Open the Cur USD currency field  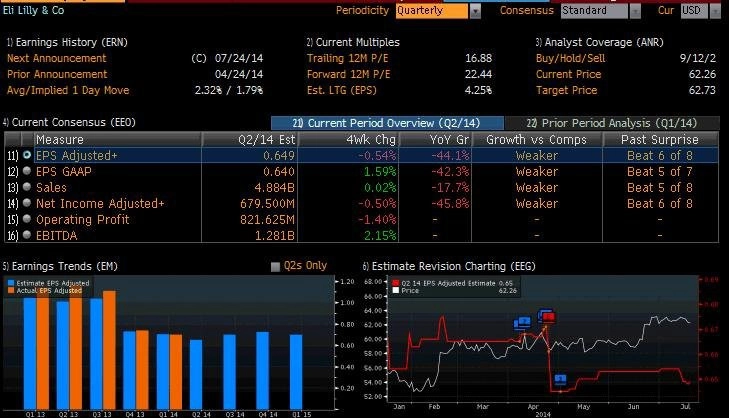point(695,11)
